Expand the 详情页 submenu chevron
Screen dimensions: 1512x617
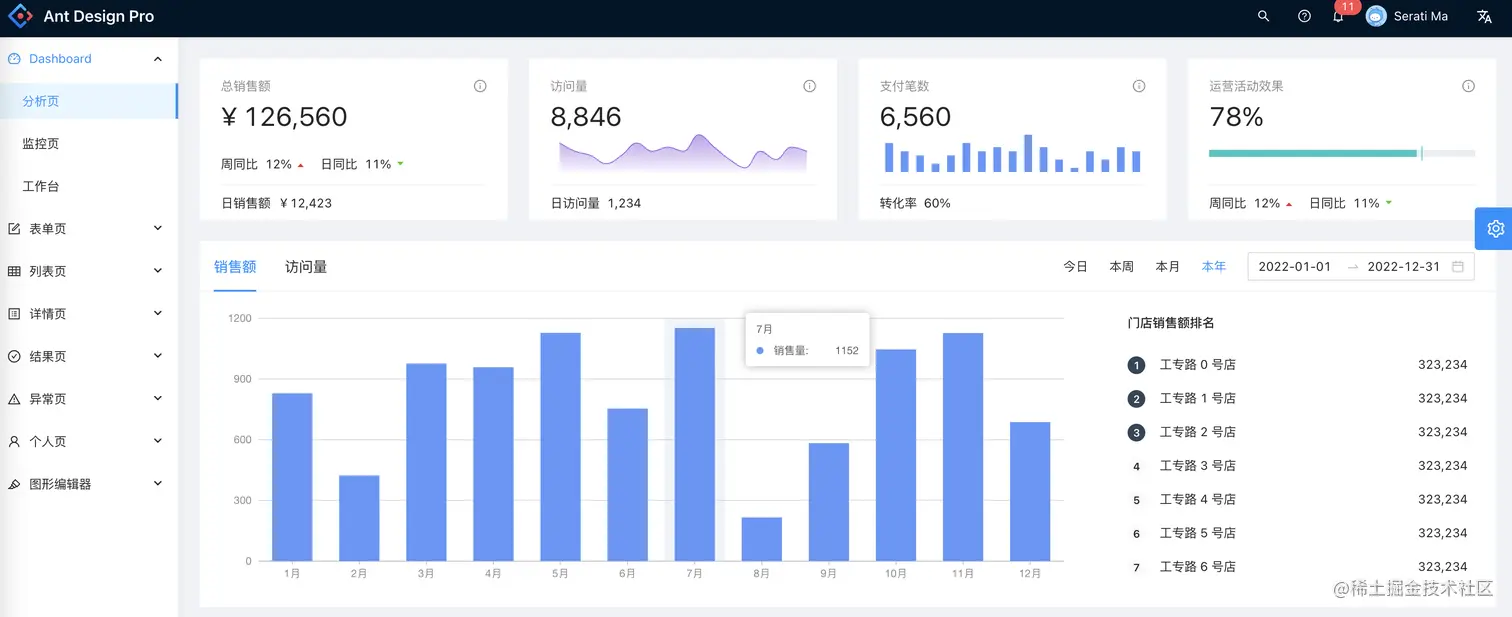tap(158, 313)
